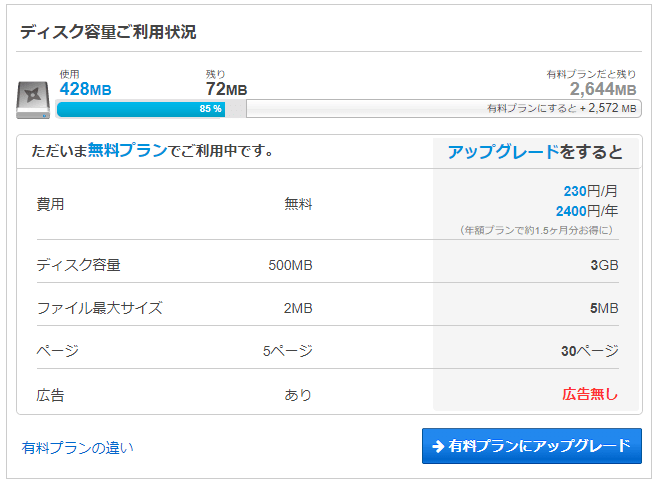
Task: Click the red 広告無し text
Action: [x=590, y=394]
